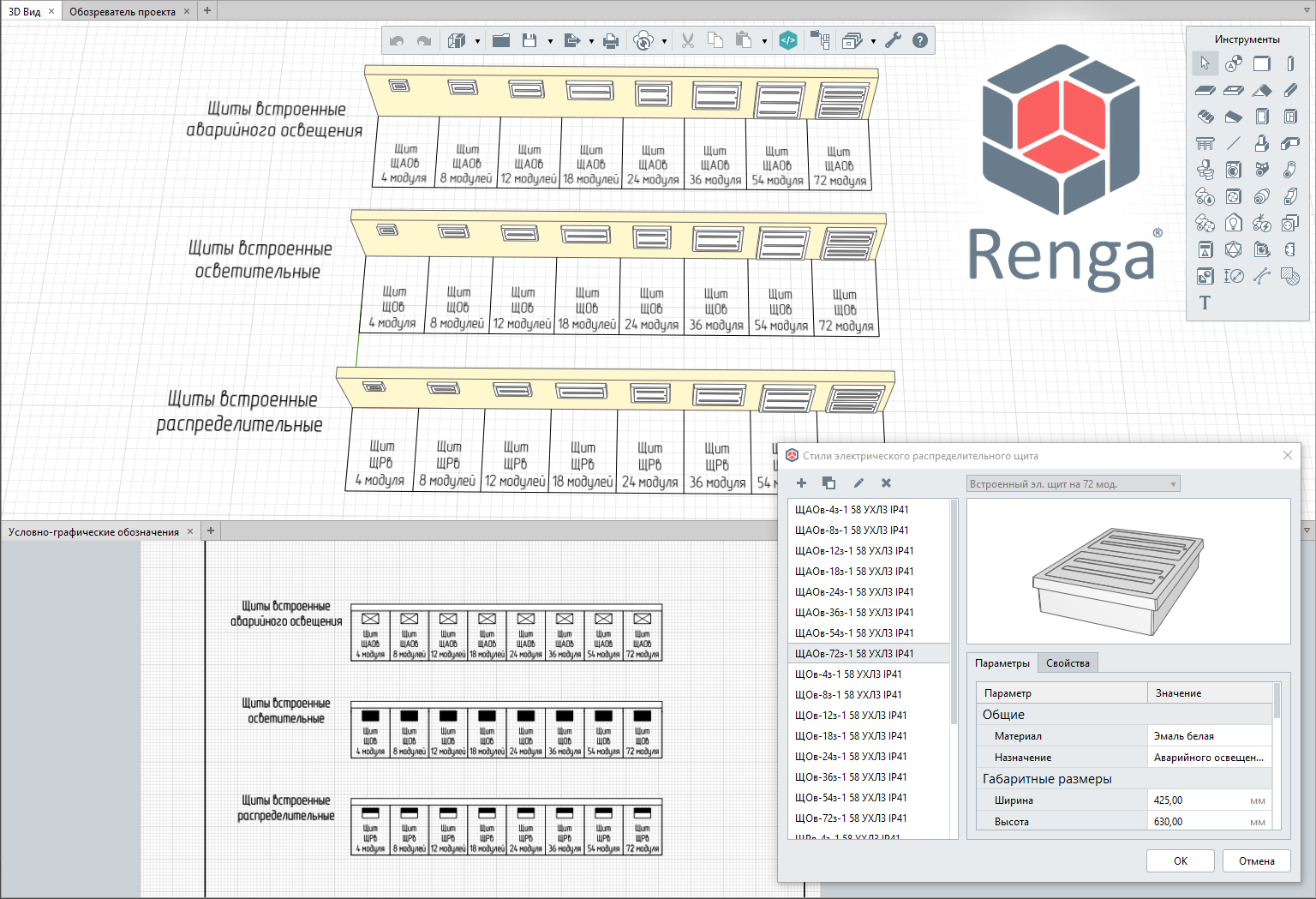Click the pencil rename style icon
The height and width of the screenshot is (899, 1316).
click(x=858, y=483)
